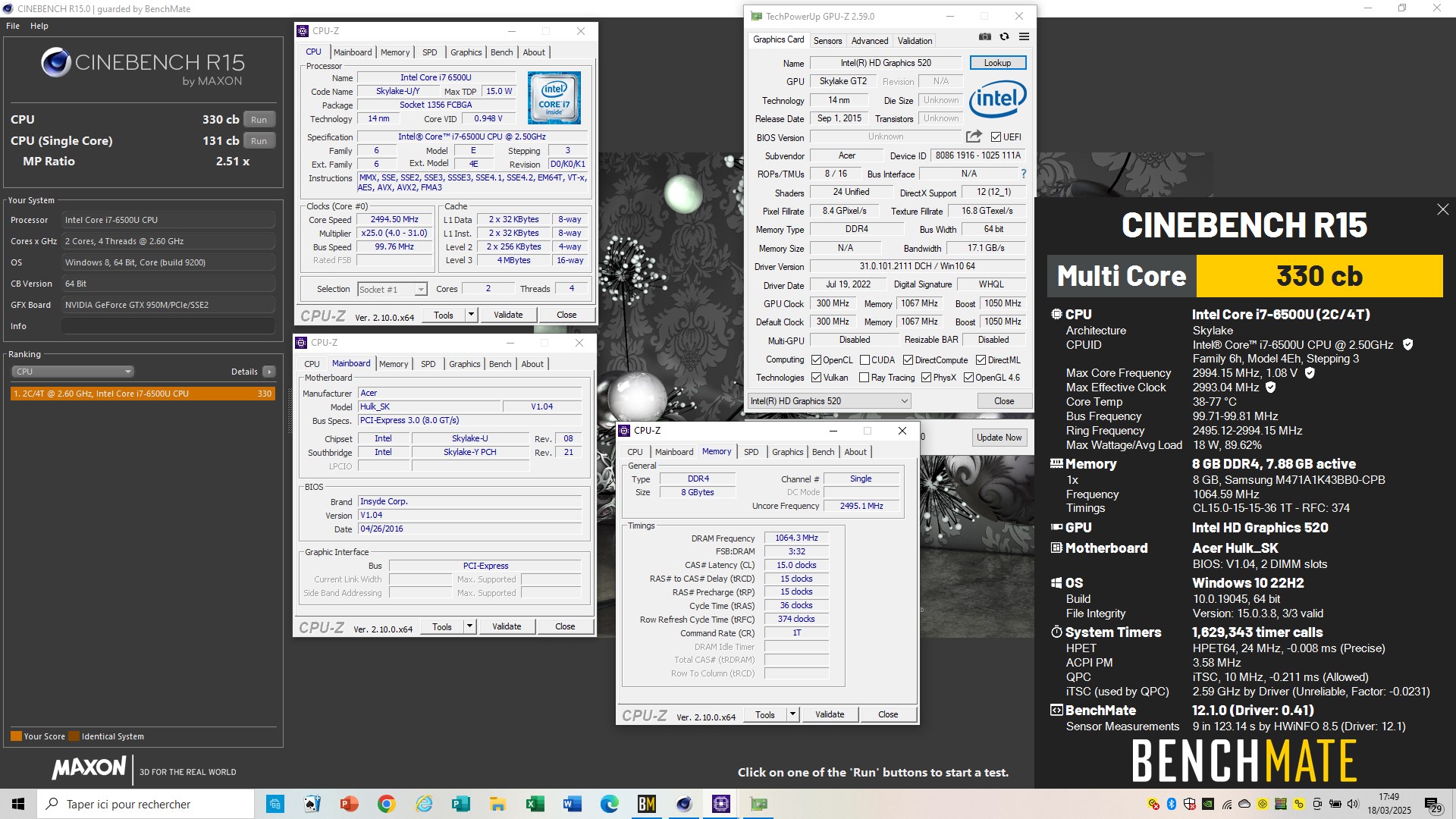
Task: Click the Bluetooth tray icon
Action: click(x=1171, y=804)
